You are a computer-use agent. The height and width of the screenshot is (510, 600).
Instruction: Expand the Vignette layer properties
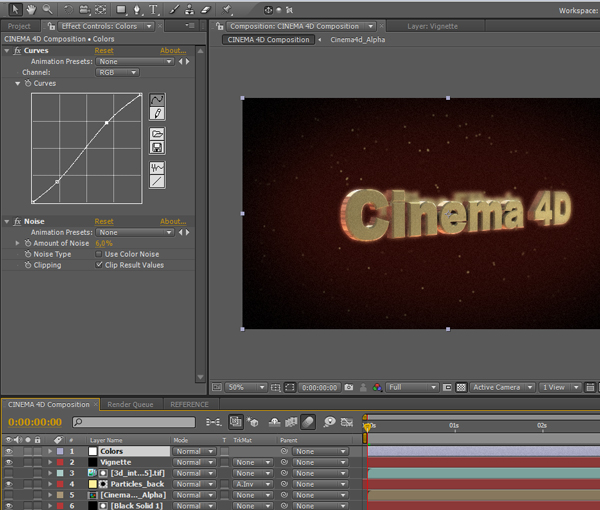pyautogui.click(x=50, y=462)
